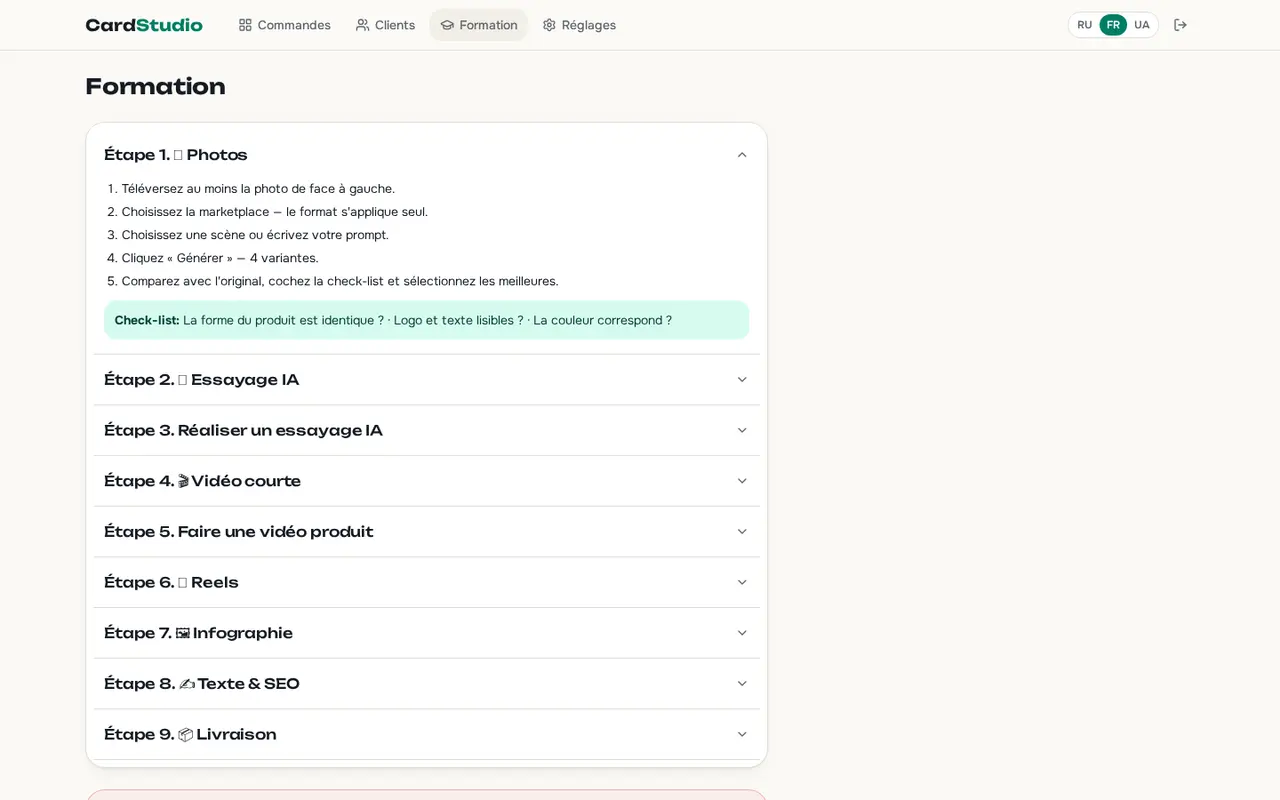Select the FR language option

click(1113, 25)
